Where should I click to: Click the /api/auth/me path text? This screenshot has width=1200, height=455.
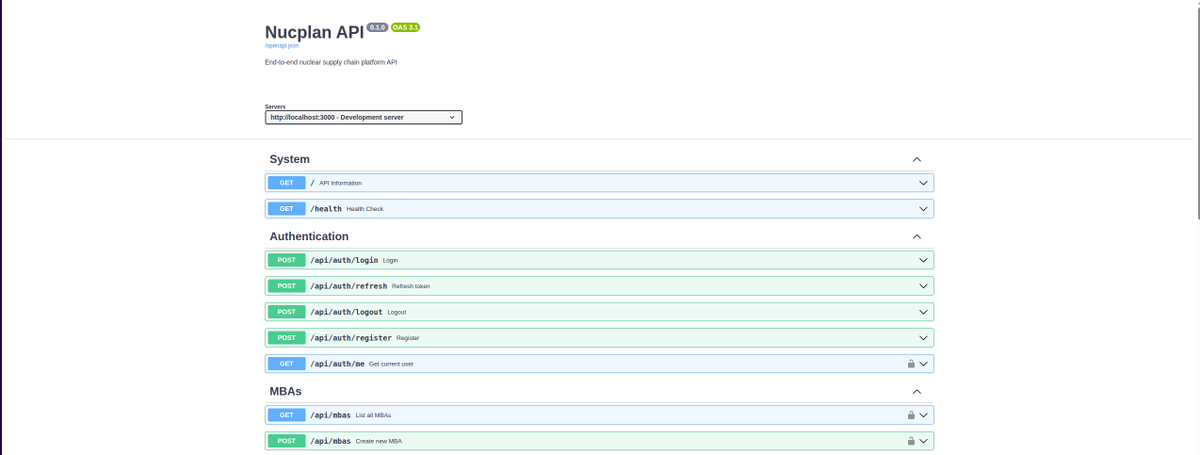337,364
